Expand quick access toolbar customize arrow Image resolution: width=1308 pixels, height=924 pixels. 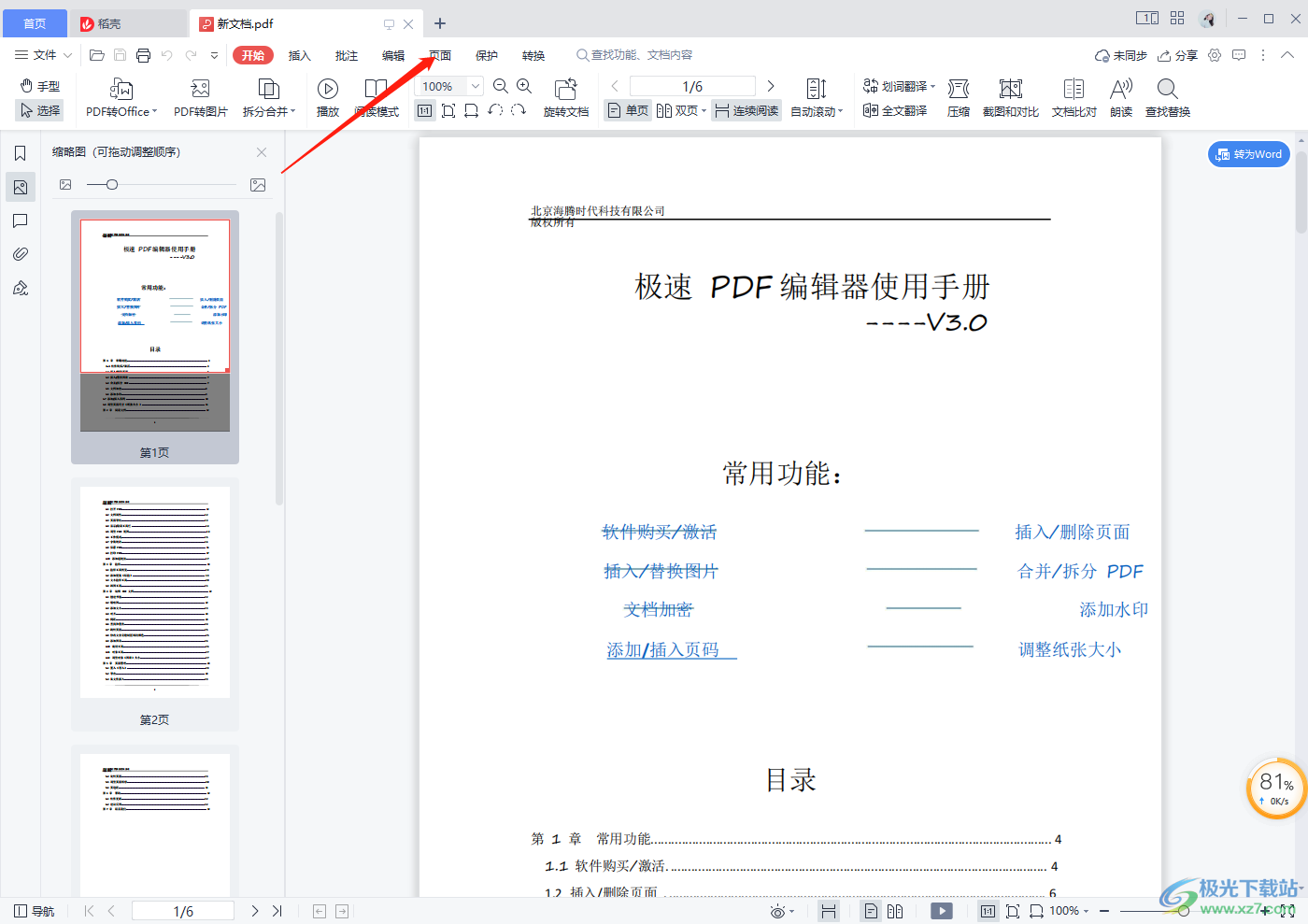tap(214, 55)
